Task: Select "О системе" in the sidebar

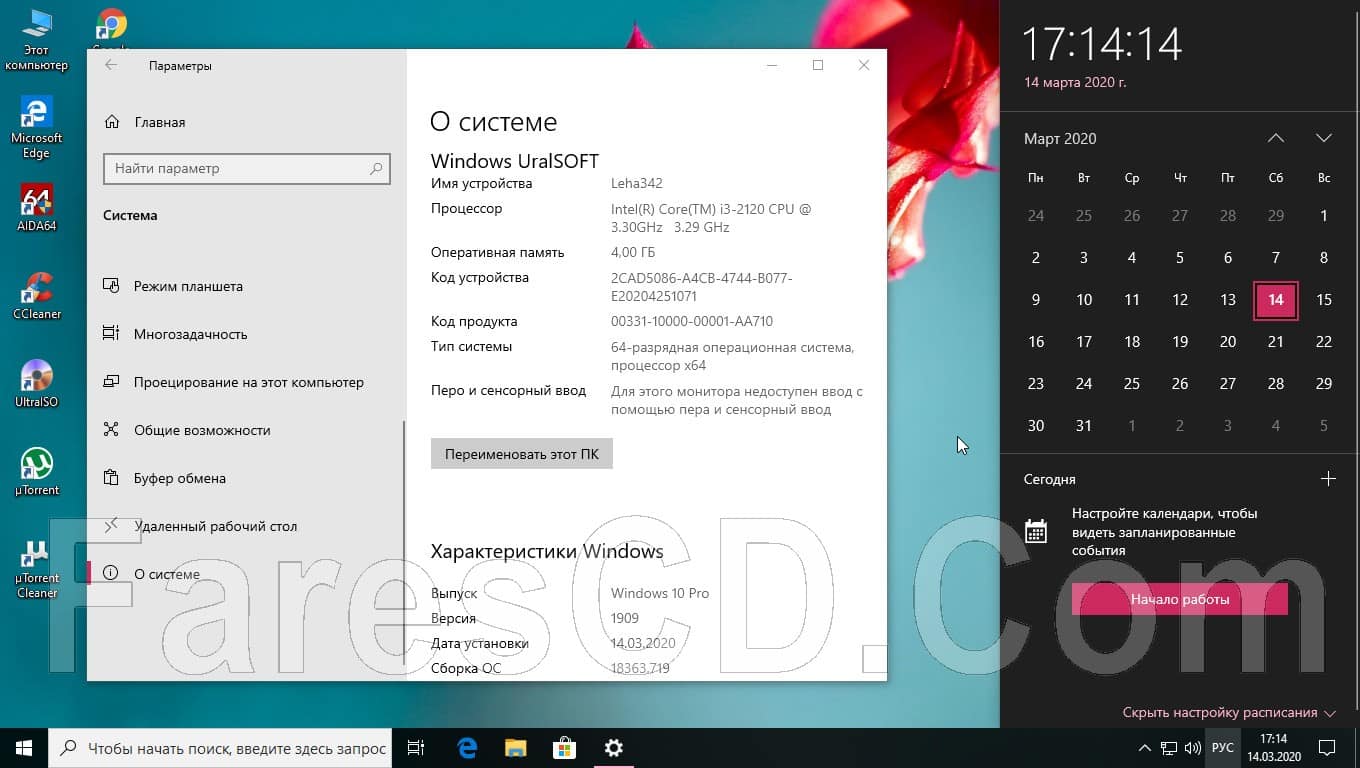Action: click(246, 574)
